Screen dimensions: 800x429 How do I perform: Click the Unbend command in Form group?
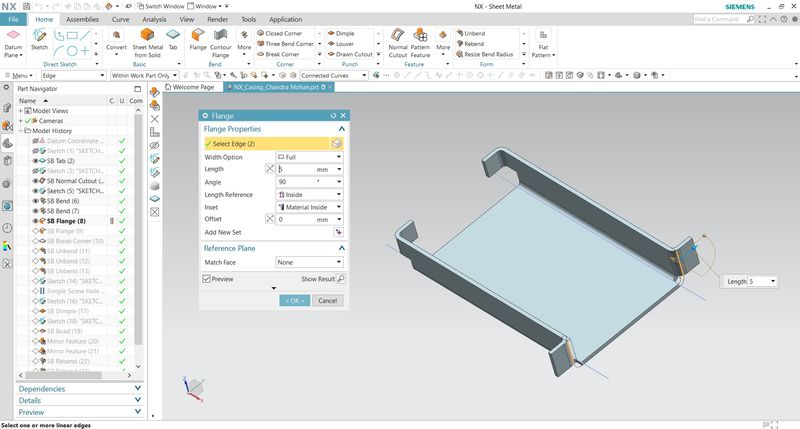470,33
